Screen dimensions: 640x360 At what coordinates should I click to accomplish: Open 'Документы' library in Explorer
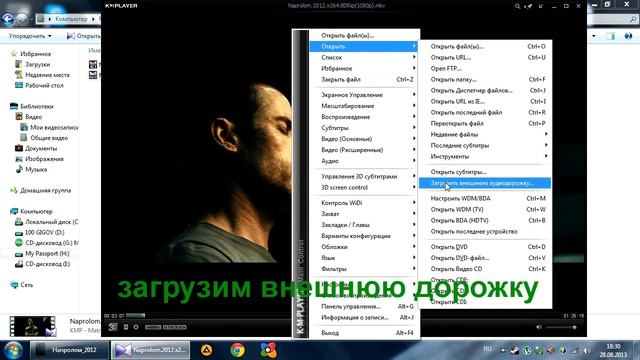36,149
